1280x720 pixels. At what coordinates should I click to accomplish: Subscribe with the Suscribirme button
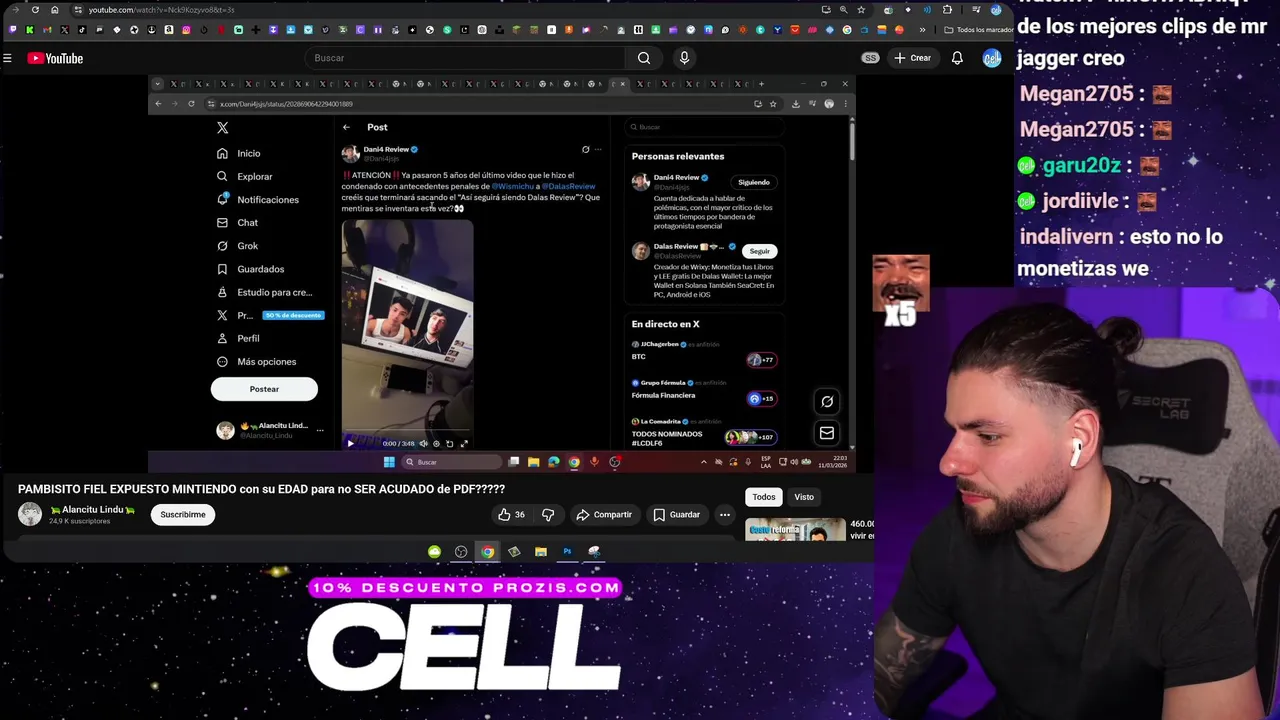(183, 514)
